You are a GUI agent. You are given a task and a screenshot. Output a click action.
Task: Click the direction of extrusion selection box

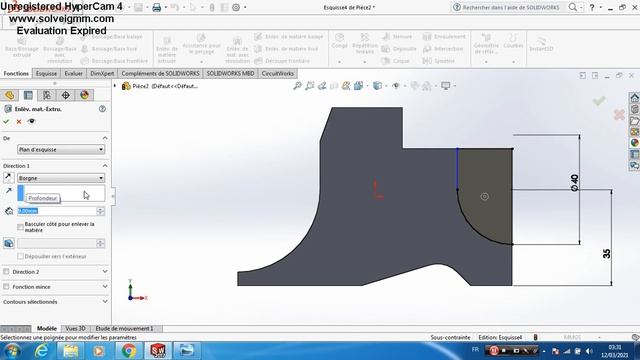point(61,193)
